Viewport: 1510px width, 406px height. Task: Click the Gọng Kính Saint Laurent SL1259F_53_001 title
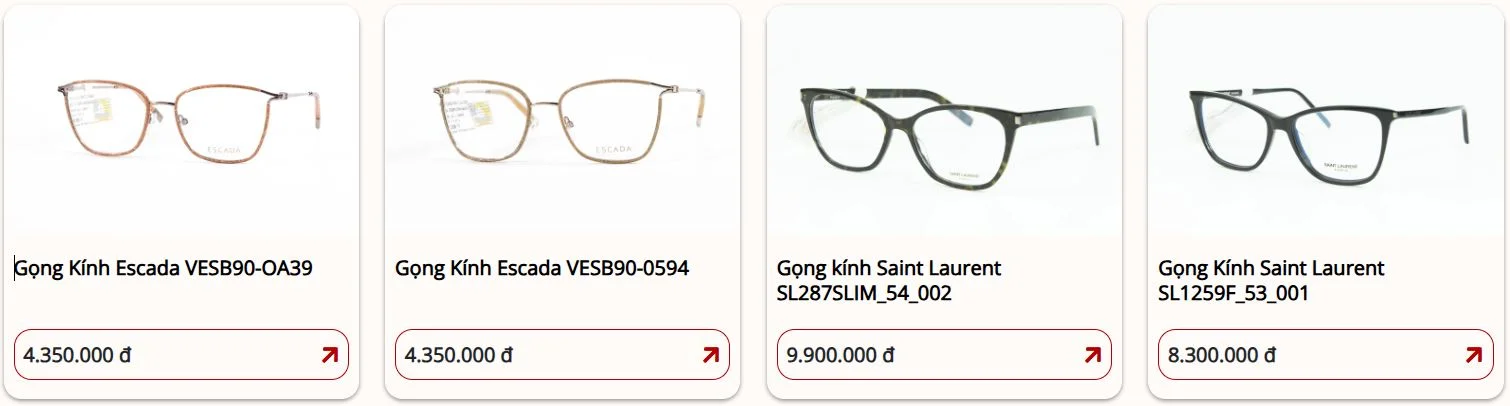coord(1271,281)
